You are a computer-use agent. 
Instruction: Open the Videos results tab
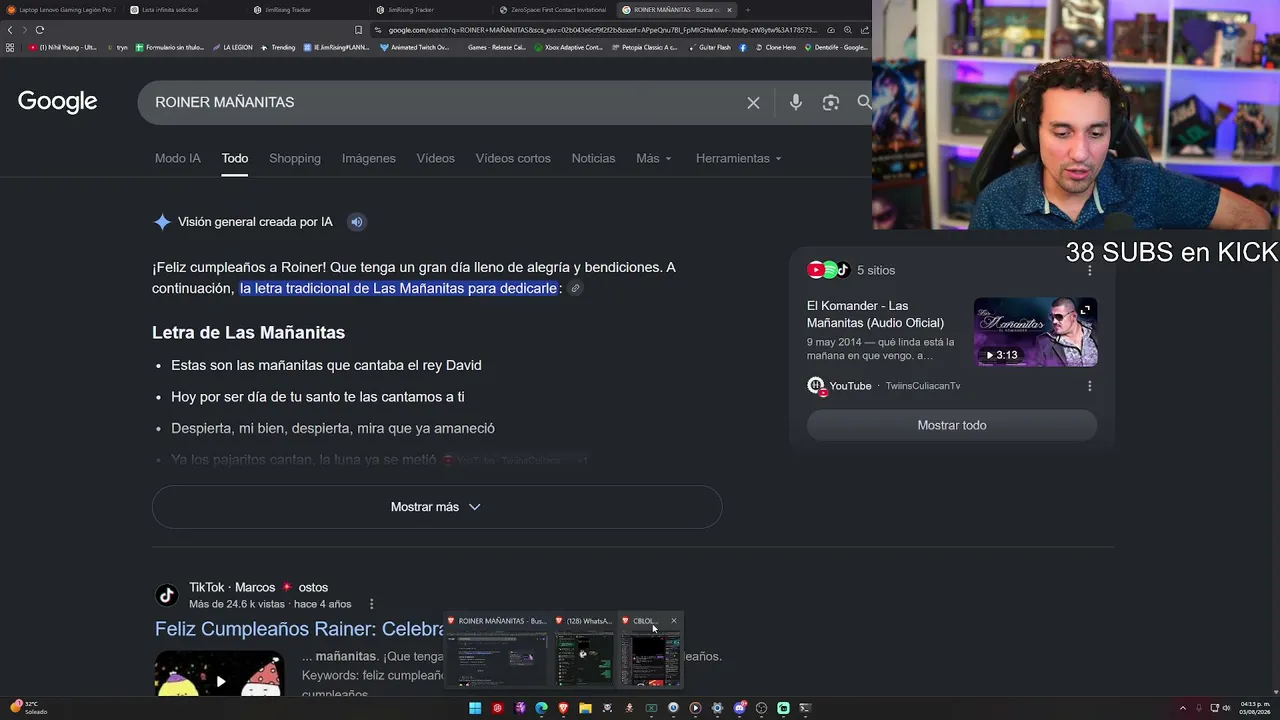[x=436, y=158]
